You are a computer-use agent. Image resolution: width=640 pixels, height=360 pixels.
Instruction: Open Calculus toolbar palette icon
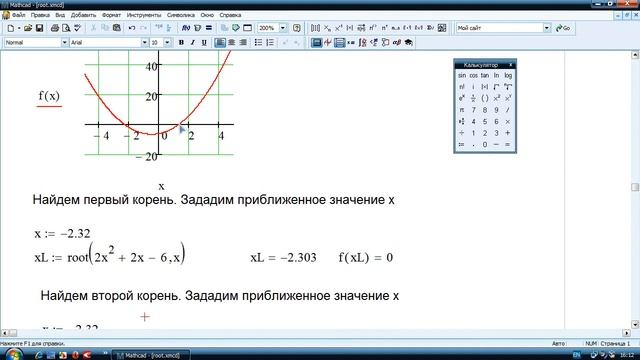pyautogui.click(x=362, y=42)
